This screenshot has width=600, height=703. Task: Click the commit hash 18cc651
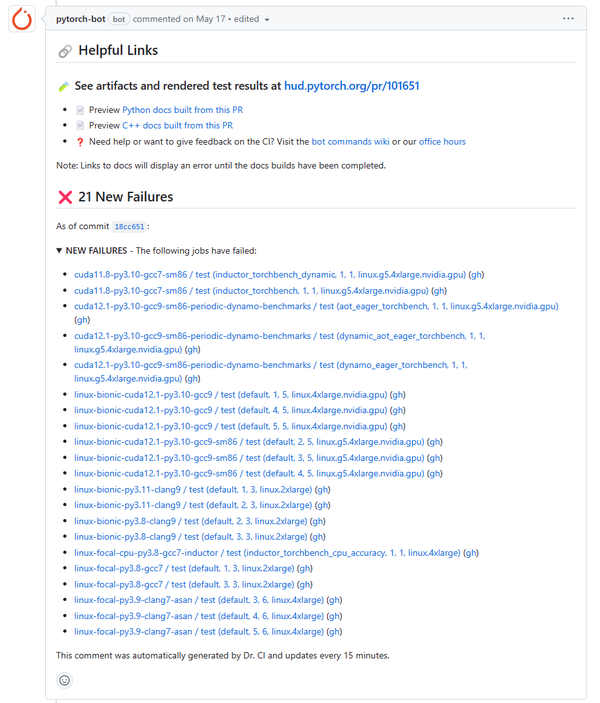tap(129, 226)
